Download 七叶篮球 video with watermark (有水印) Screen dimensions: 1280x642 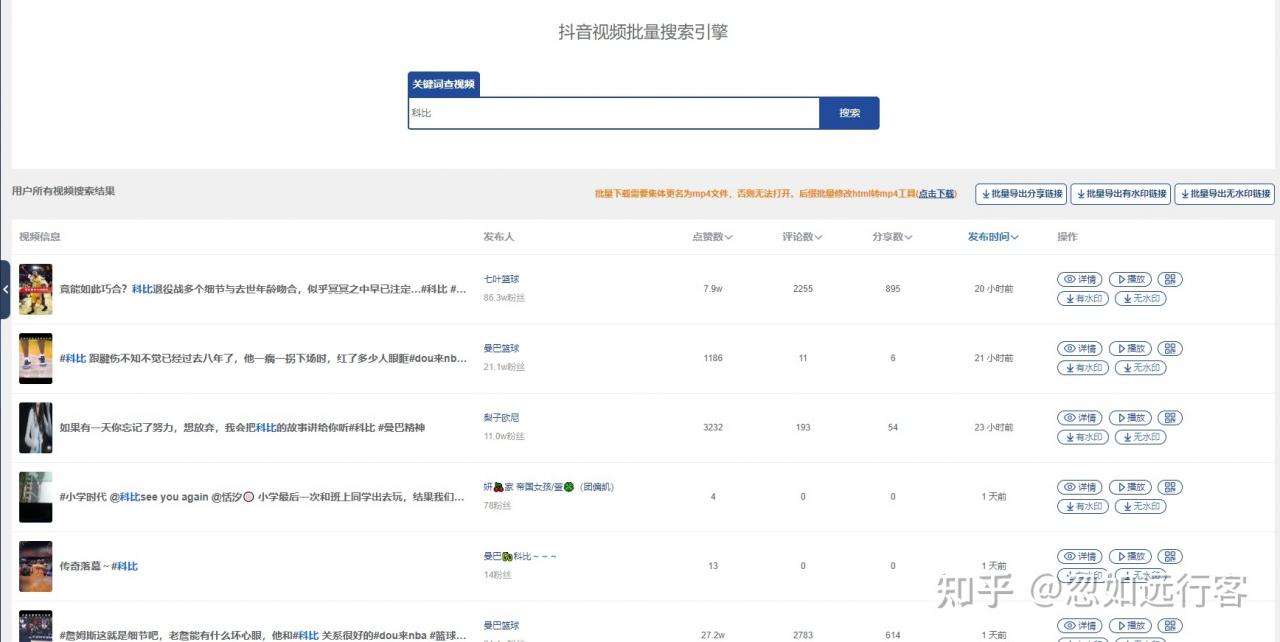point(1083,298)
